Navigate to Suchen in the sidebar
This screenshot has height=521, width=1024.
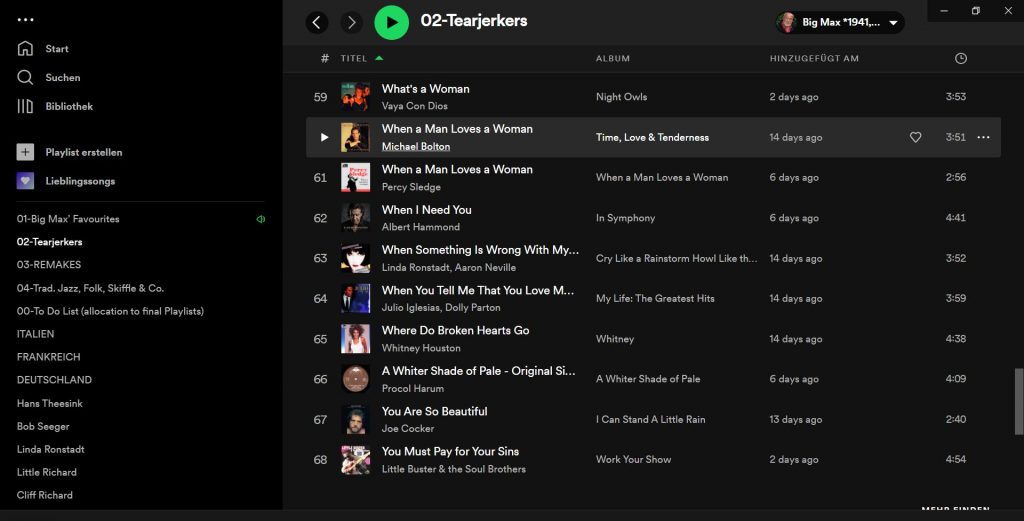point(62,77)
